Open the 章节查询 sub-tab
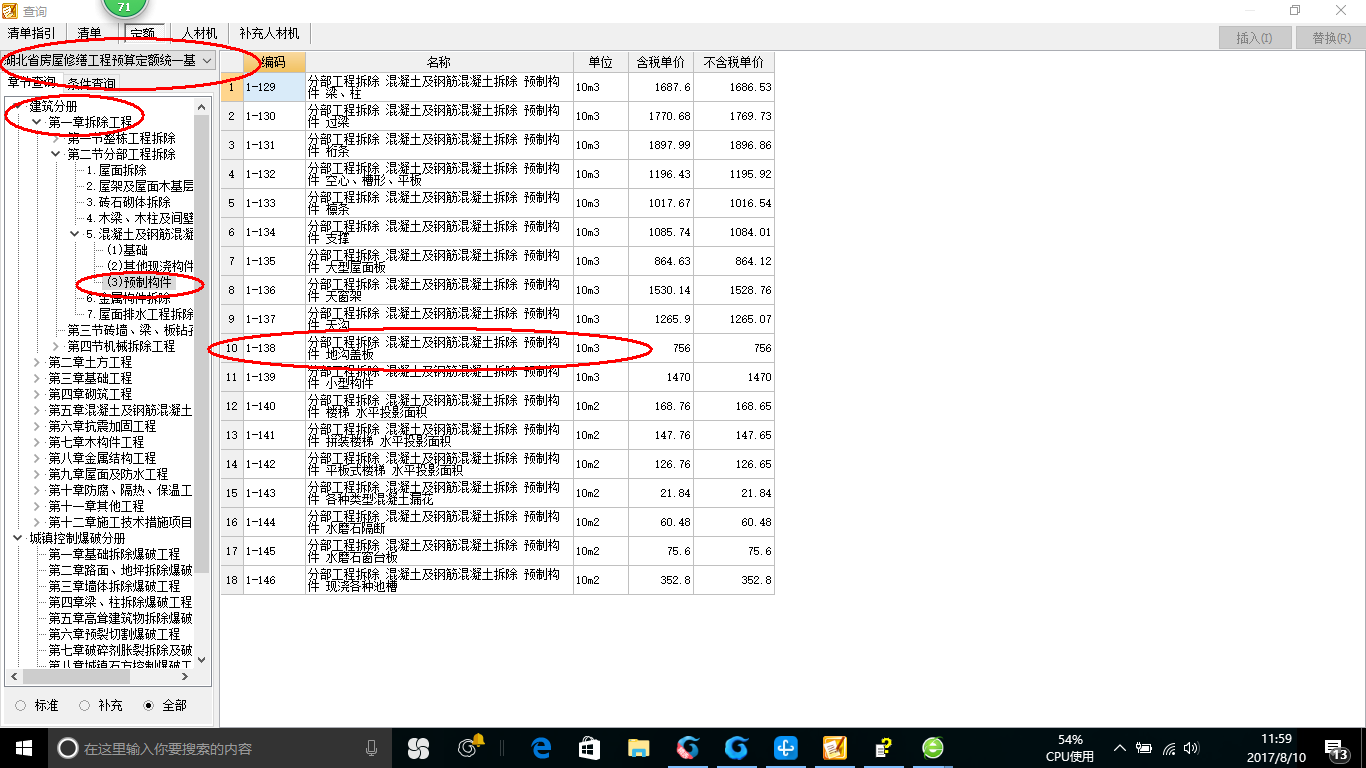 (x=31, y=83)
